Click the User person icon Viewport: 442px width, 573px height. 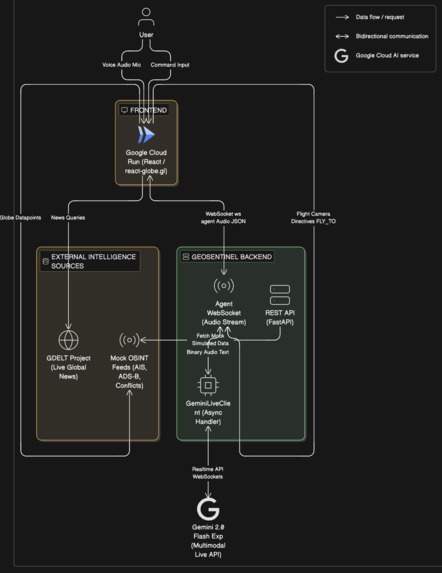tap(146, 17)
